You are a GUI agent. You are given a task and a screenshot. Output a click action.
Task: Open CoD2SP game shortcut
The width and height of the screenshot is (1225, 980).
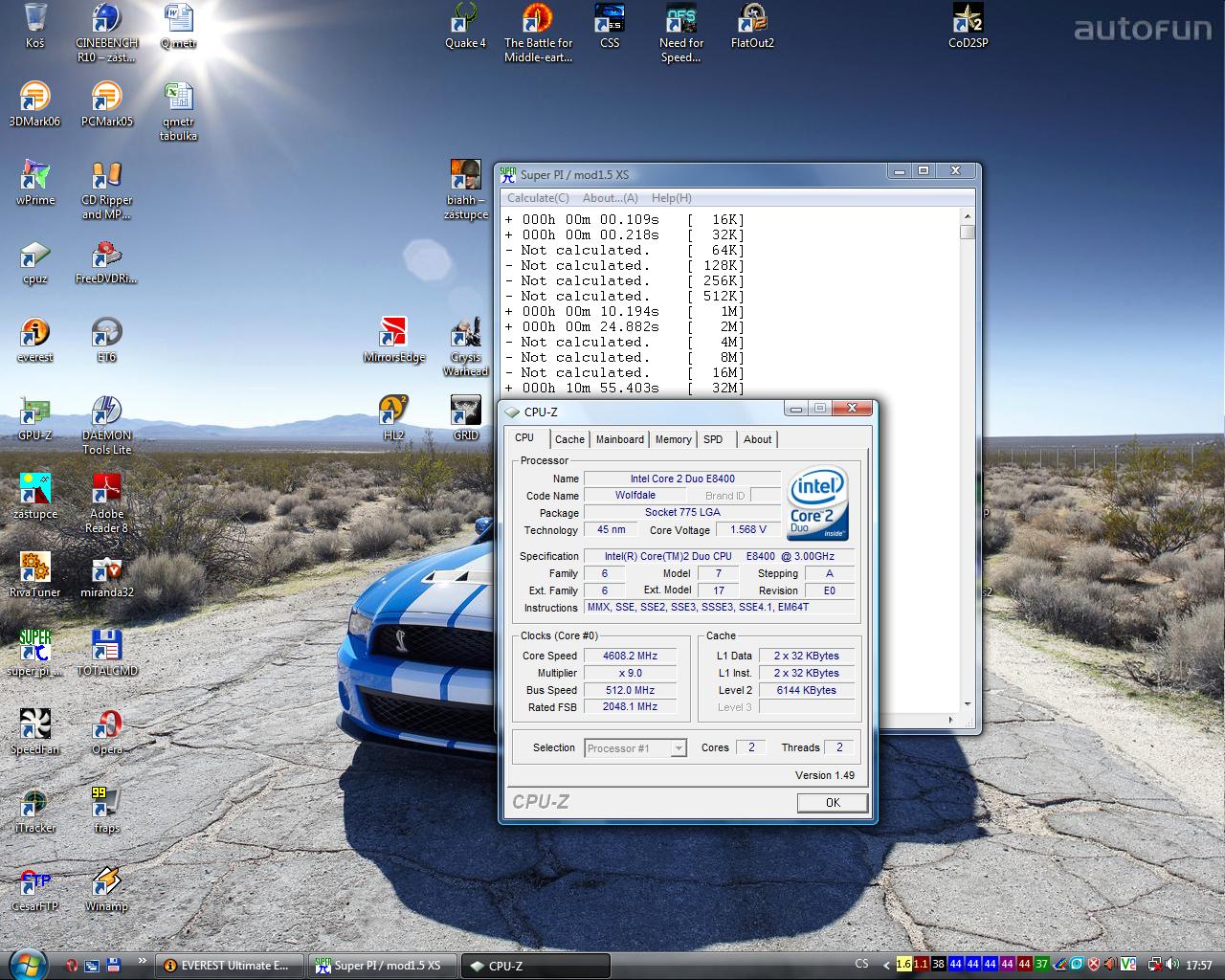click(x=969, y=25)
